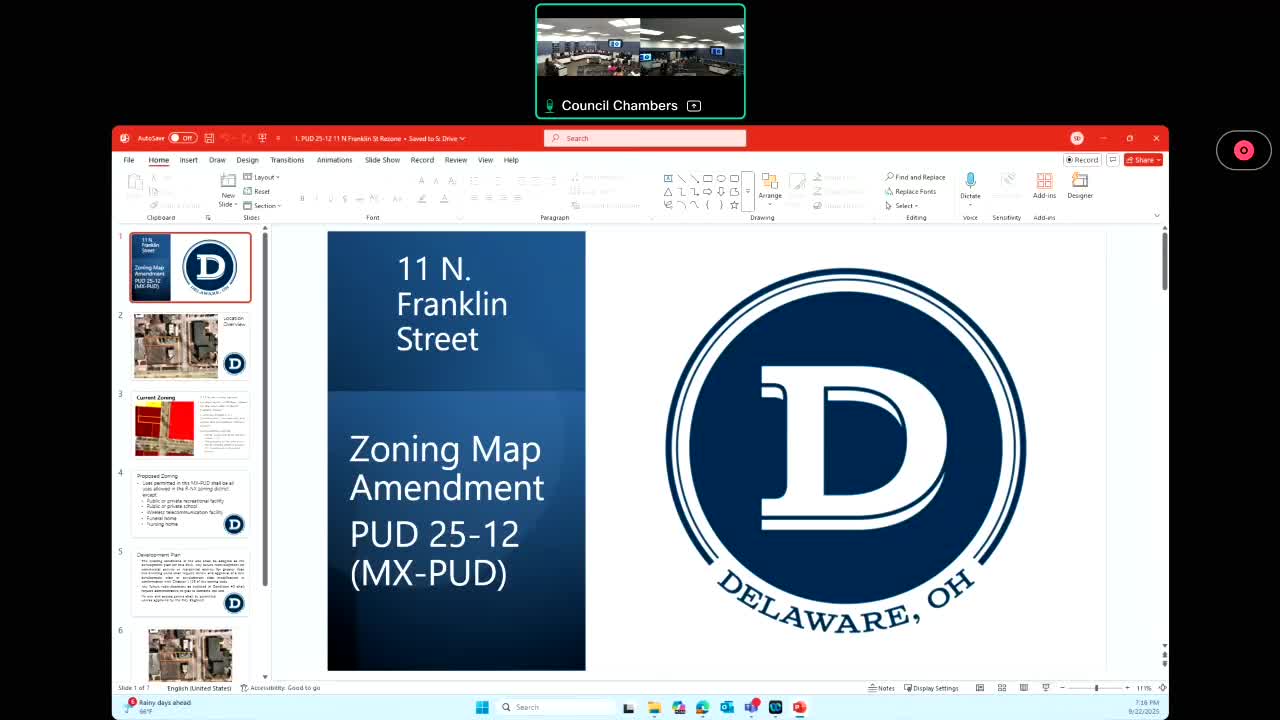Open the Add-ins icon

click(1044, 186)
